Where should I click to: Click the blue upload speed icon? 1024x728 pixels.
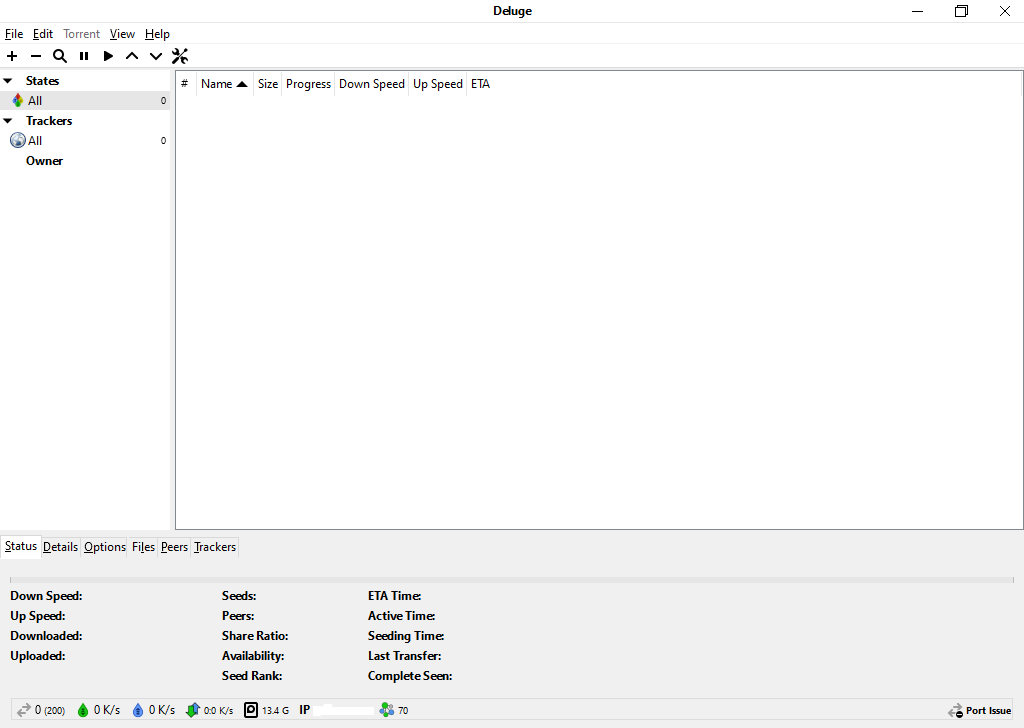coord(138,710)
